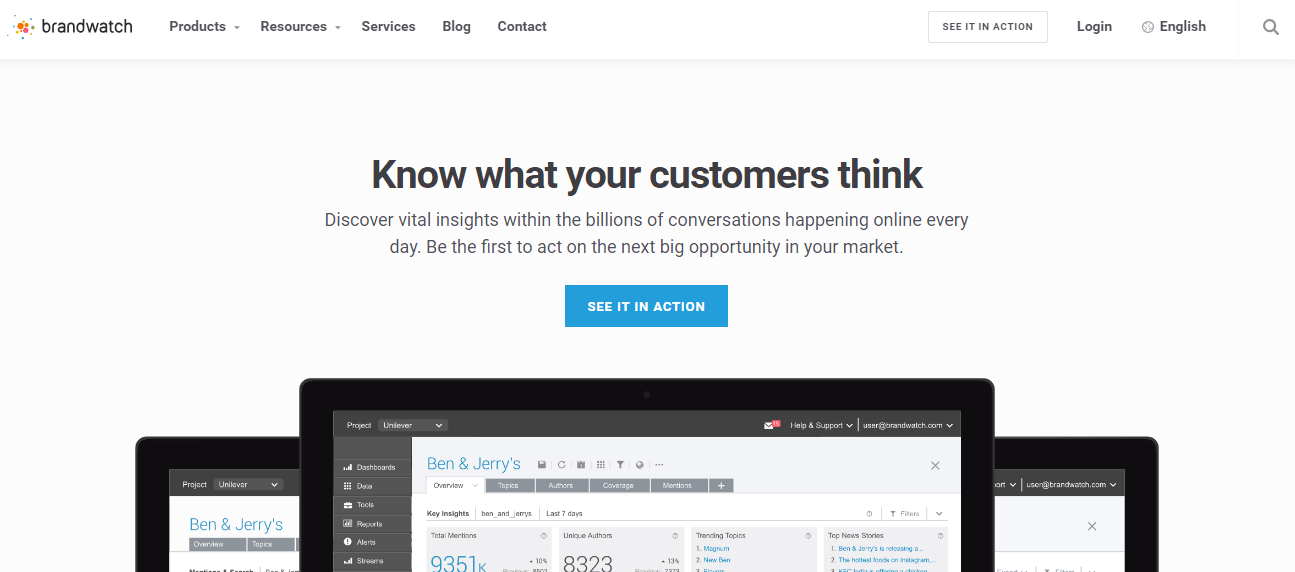Click the funnel filter icon in dashboard toolbar

pyautogui.click(x=620, y=465)
